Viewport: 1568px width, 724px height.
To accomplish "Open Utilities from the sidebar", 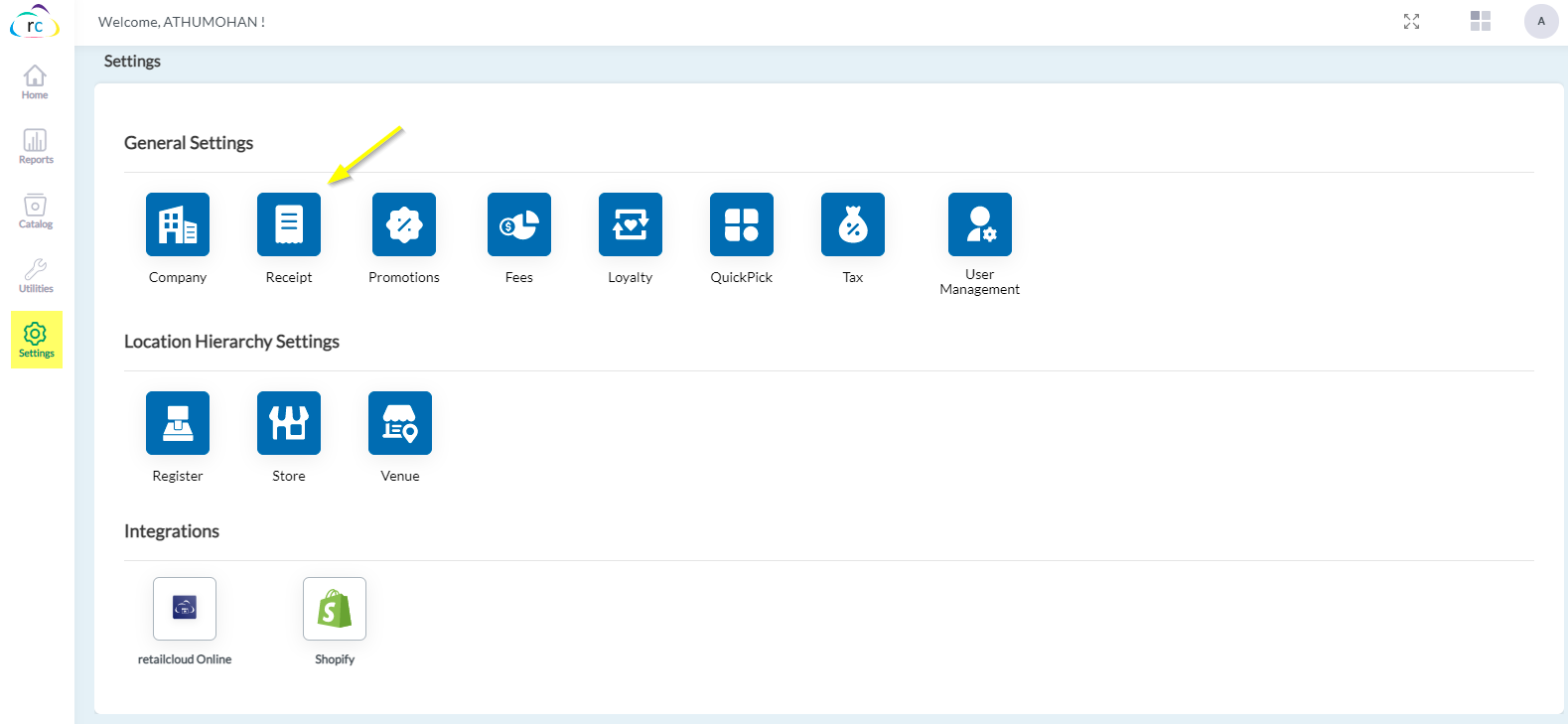I will [x=36, y=276].
